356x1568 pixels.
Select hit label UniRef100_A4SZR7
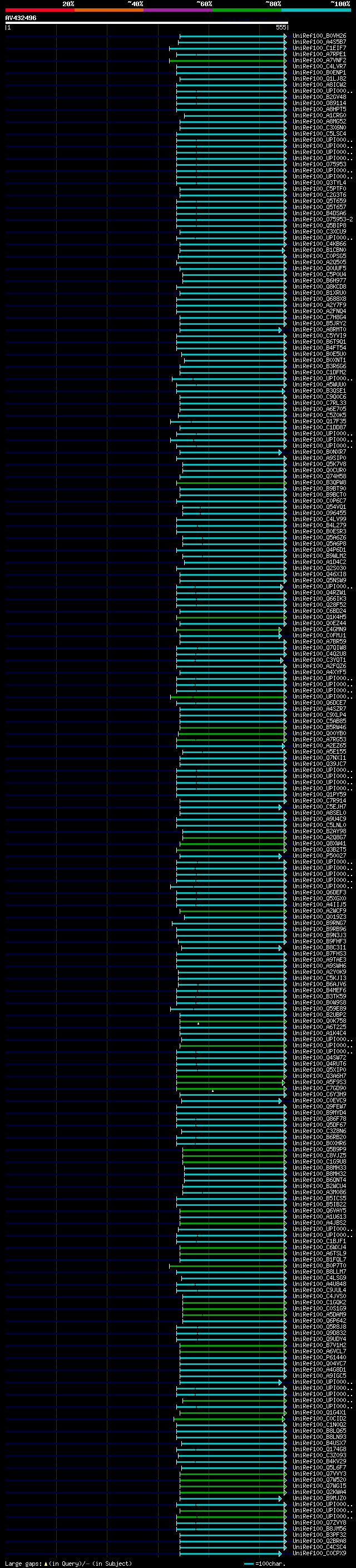pyautogui.click(x=319, y=709)
